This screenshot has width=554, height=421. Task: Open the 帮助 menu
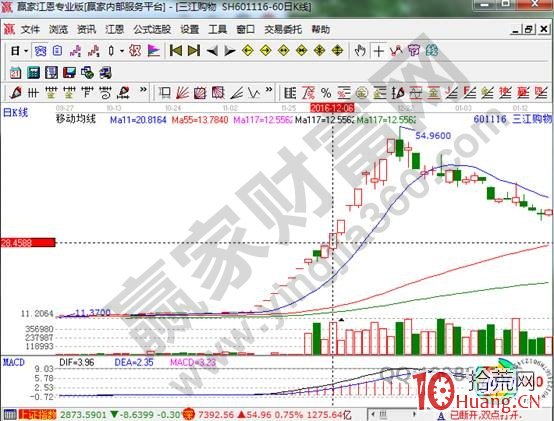(x=320, y=30)
